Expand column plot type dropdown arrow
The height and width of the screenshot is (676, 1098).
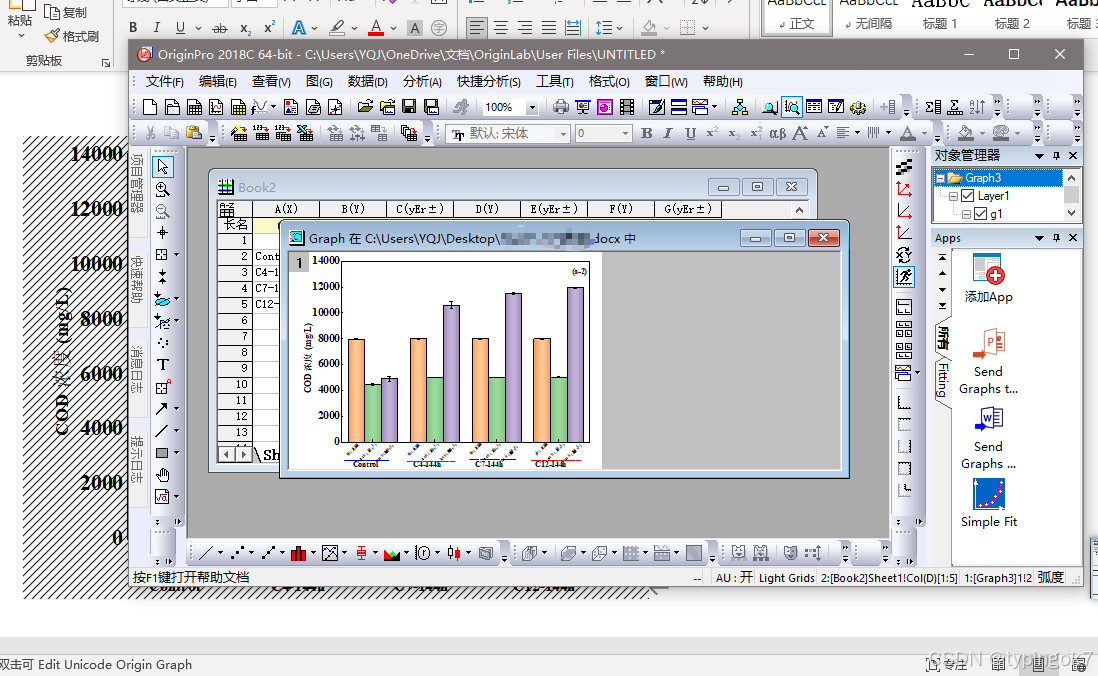pos(312,553)
